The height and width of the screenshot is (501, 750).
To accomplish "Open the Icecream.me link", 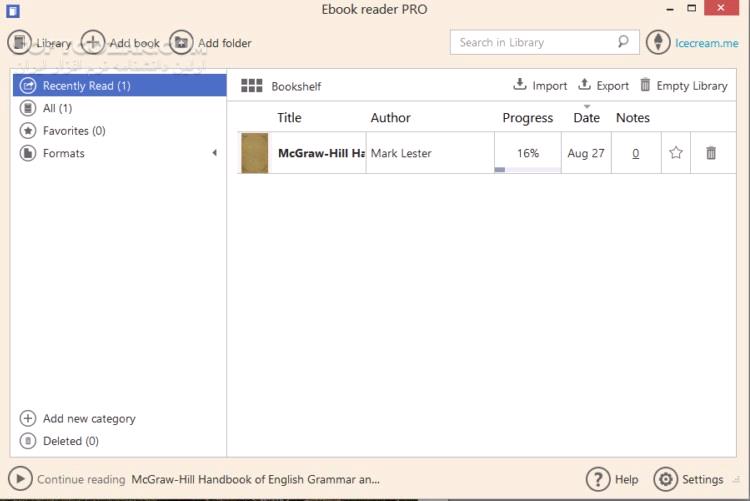I will 706,43.
